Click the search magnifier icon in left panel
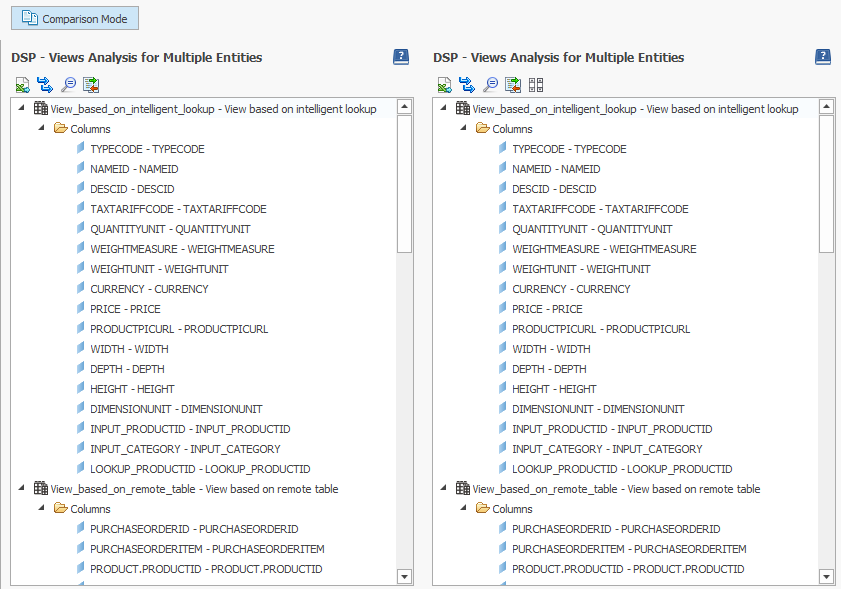 pyautogui.click(x=68, y=85)
